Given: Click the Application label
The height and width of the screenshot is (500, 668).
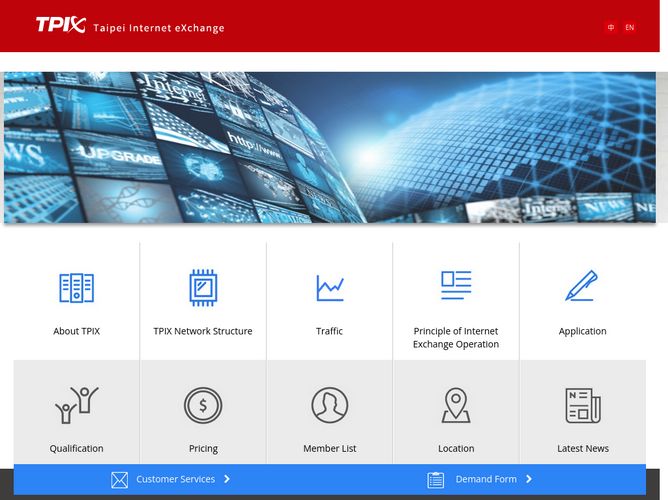Looking at the screenshot, I should [582, 331].
